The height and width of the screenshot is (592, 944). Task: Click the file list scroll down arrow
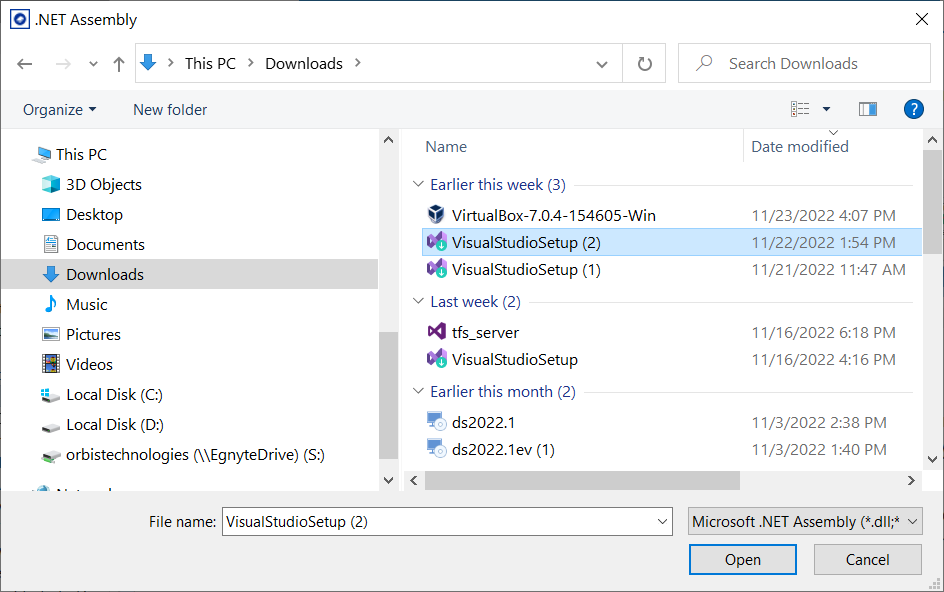[933, 459]
